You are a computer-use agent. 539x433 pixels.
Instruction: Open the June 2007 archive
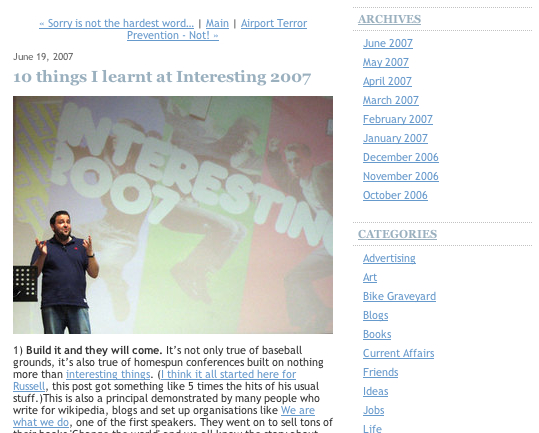[388, 43]
